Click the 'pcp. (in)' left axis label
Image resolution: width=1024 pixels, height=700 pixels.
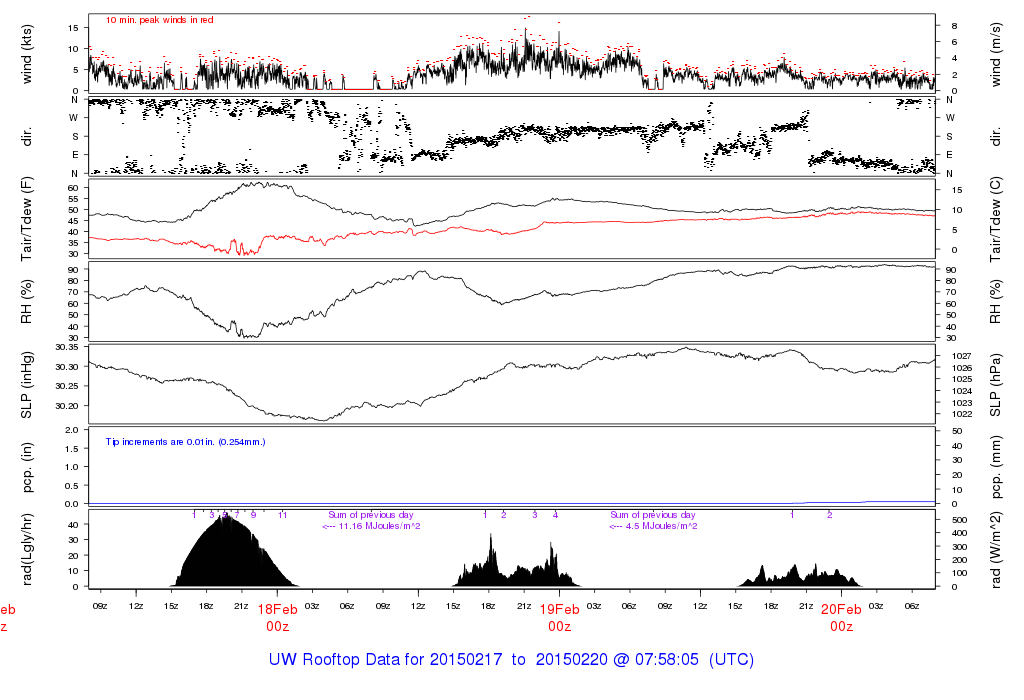(x=27, y=467)
